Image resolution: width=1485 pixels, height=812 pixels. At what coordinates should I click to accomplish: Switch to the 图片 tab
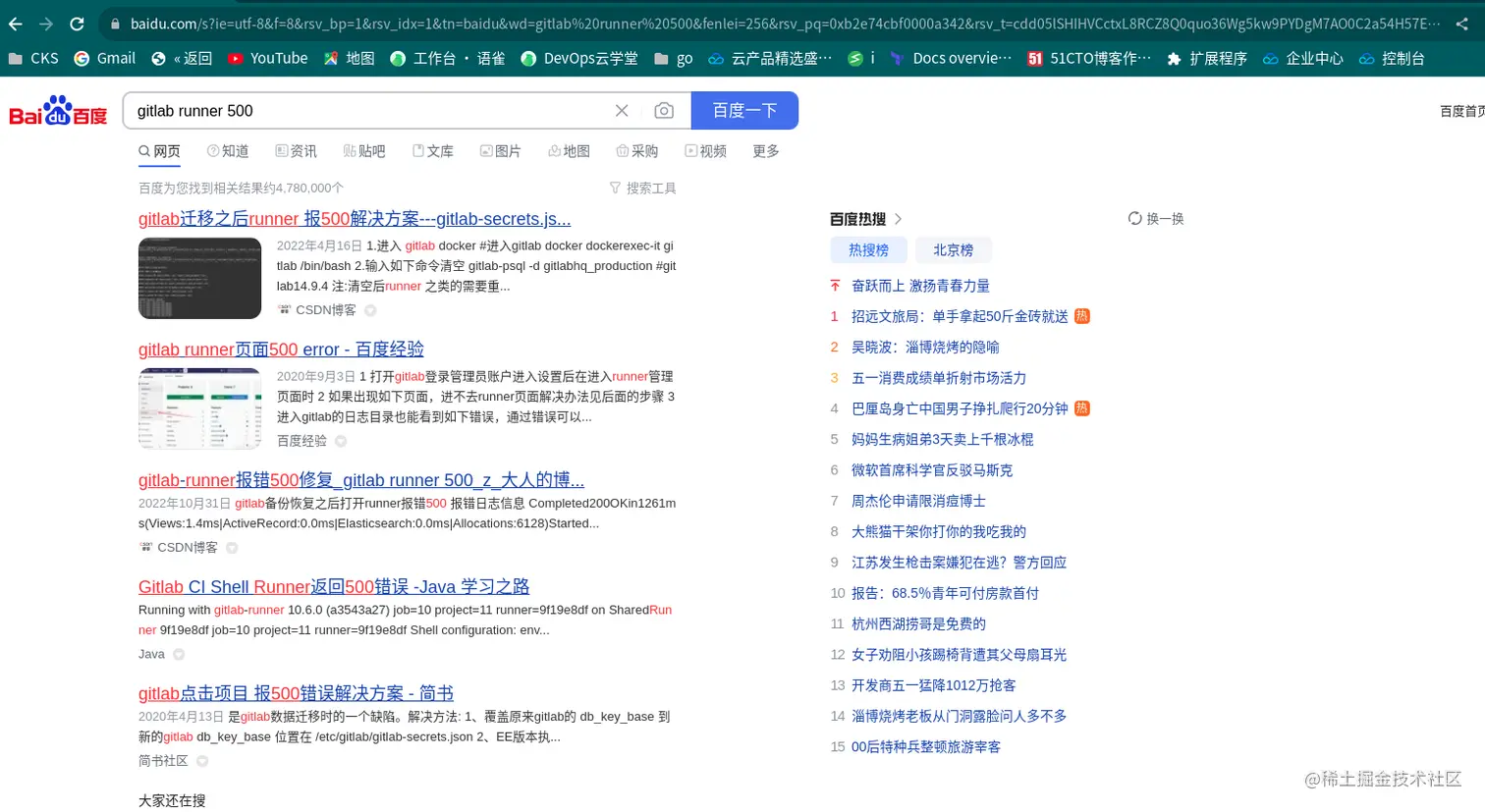click(x=500, y=151)
